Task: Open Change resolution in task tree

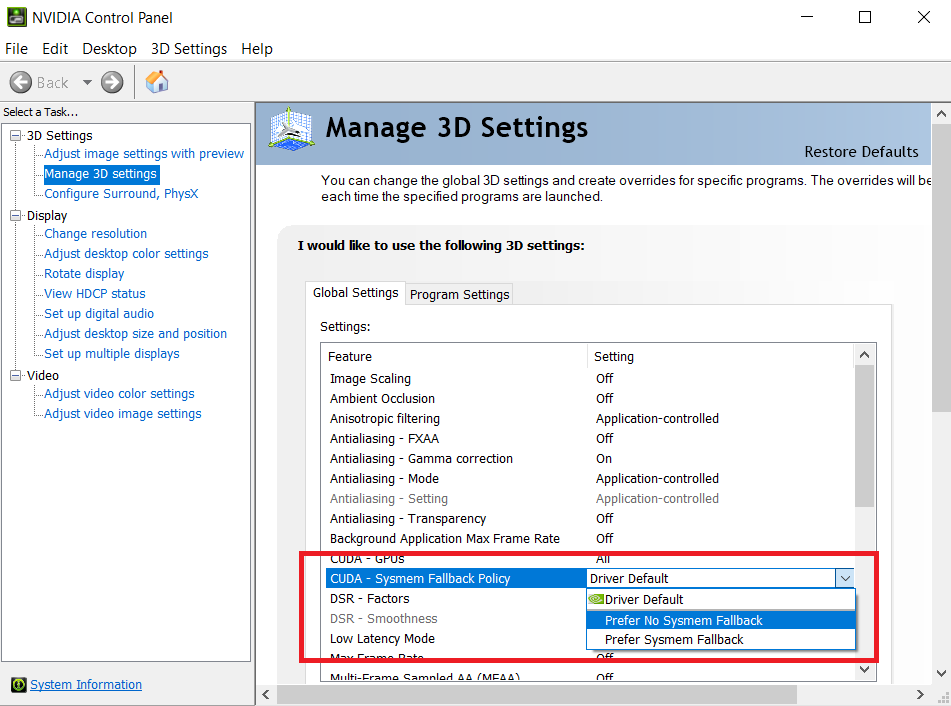Action: 95,234
